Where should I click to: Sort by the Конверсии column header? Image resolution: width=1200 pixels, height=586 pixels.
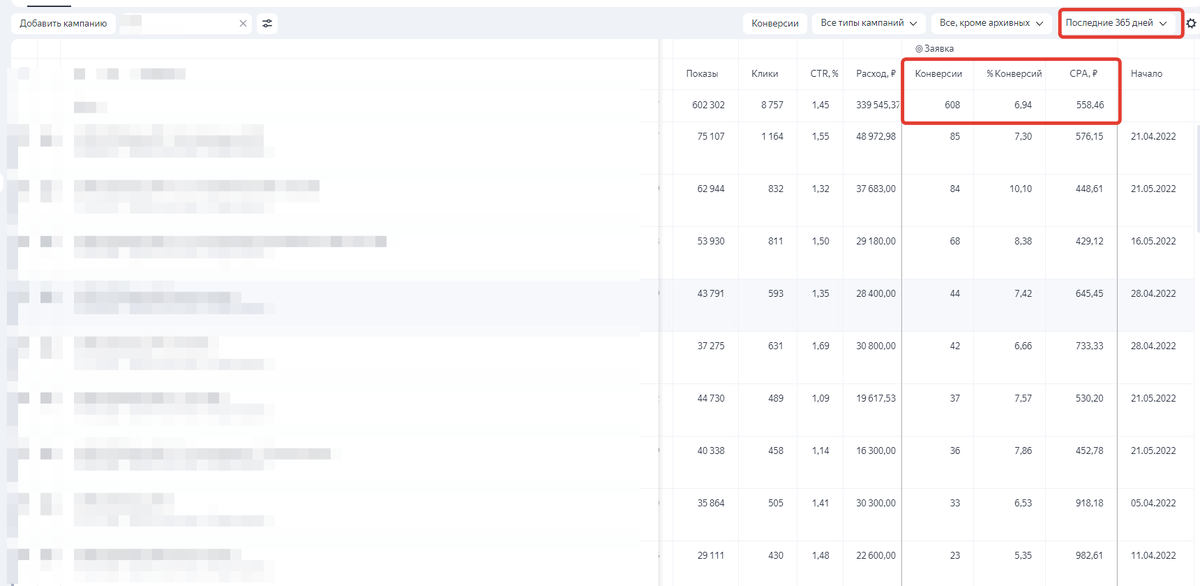[x=939, y=73]
